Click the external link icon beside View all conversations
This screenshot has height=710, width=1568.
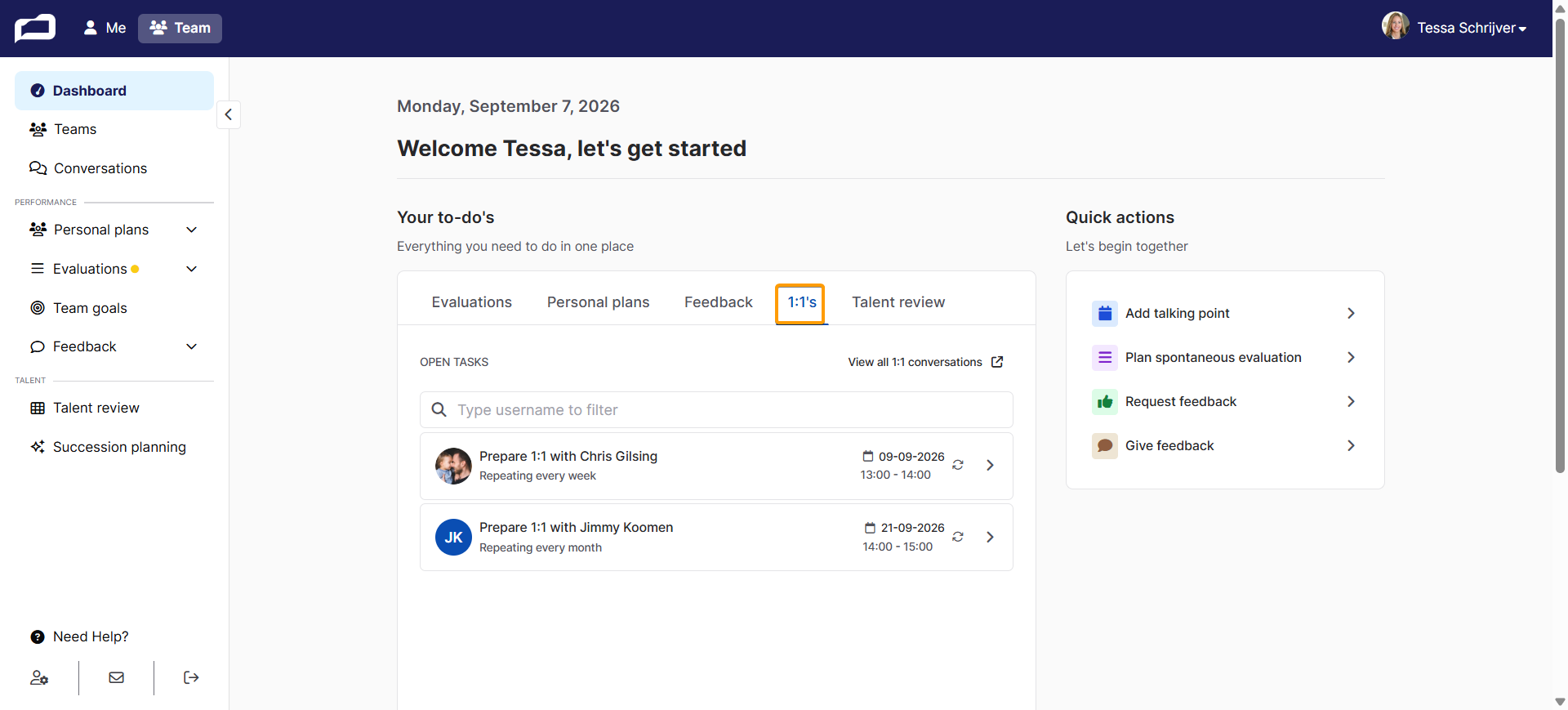(x=997, y=362)
